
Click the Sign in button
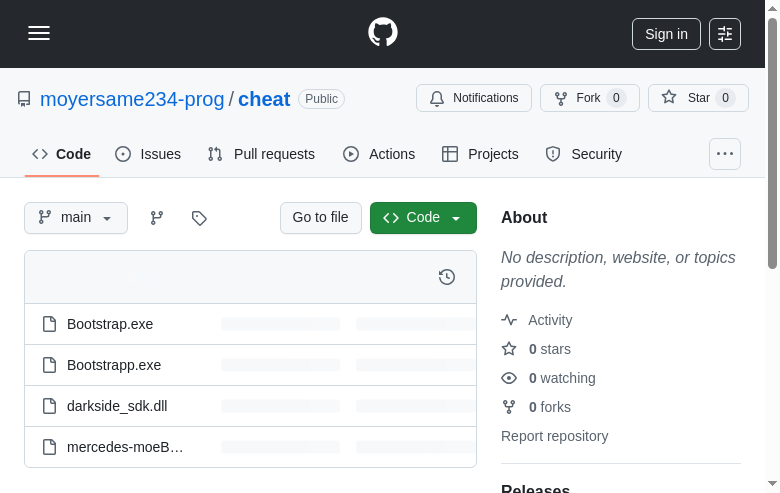tap(666, 34)
